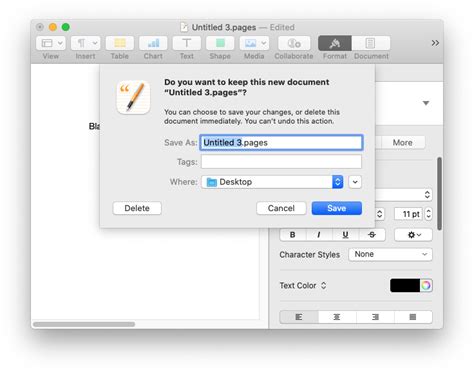This screenshot has height=372, width=474.
Task: Open the Insert paragraph menu
Action: point(86,43)
